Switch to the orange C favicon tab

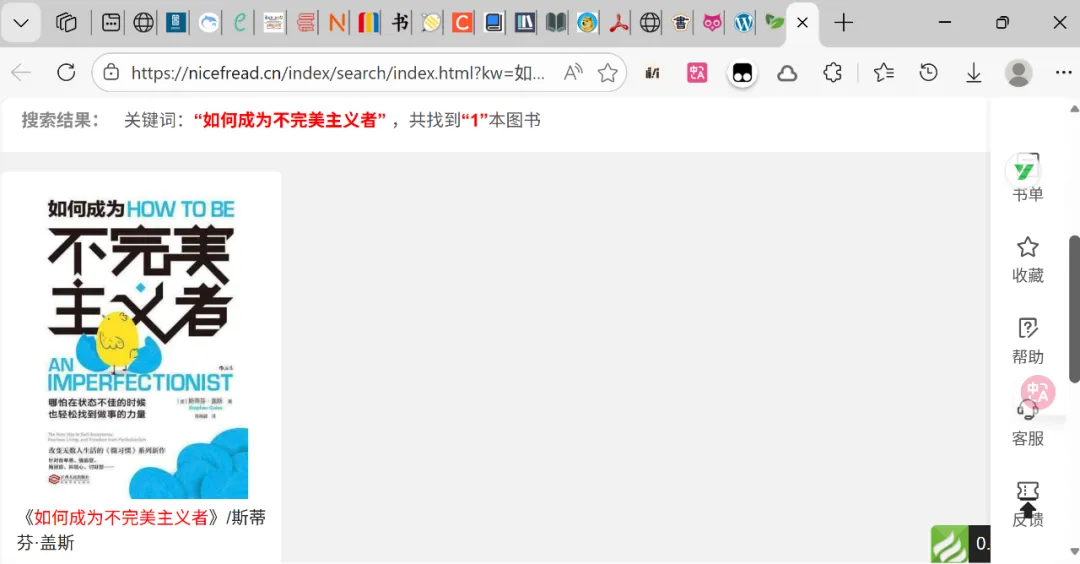[x=462, y=23]
